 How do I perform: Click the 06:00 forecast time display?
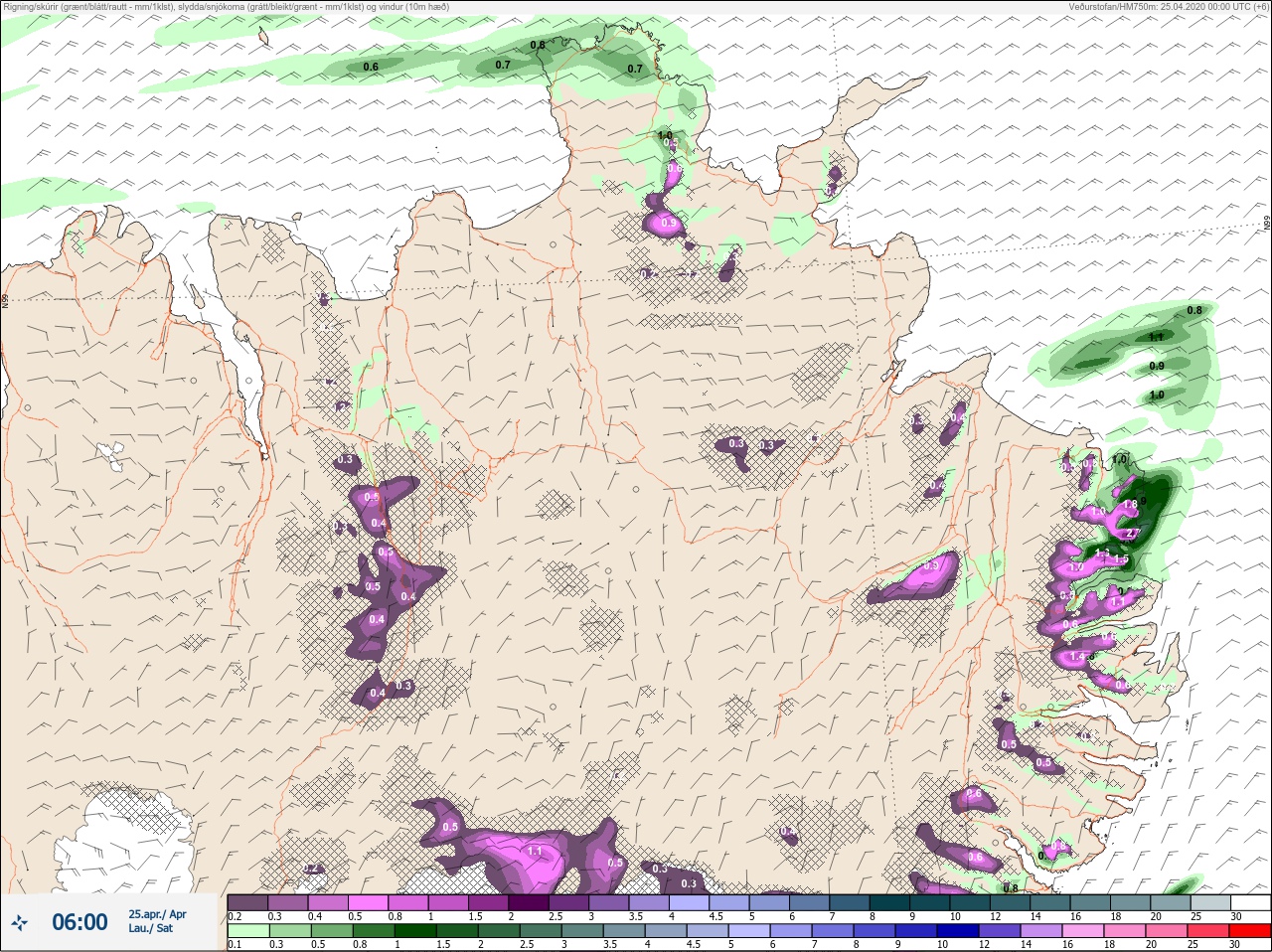(x=79, y=922)
